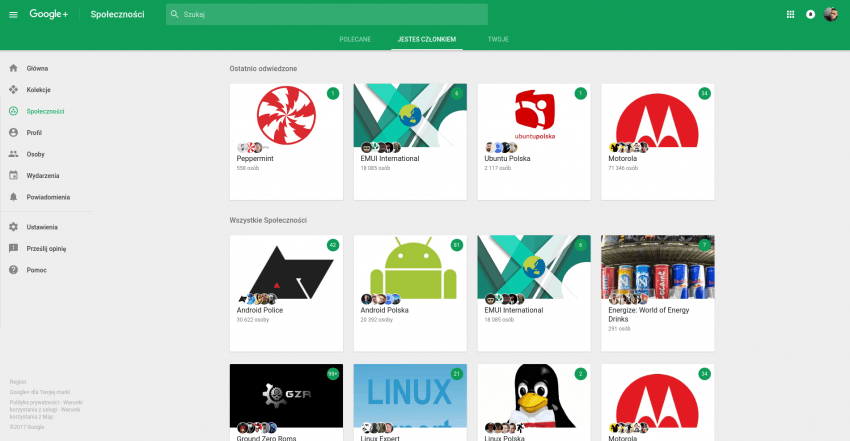Click the Profil person icon
Screen dimensions: 850x441
14,132
